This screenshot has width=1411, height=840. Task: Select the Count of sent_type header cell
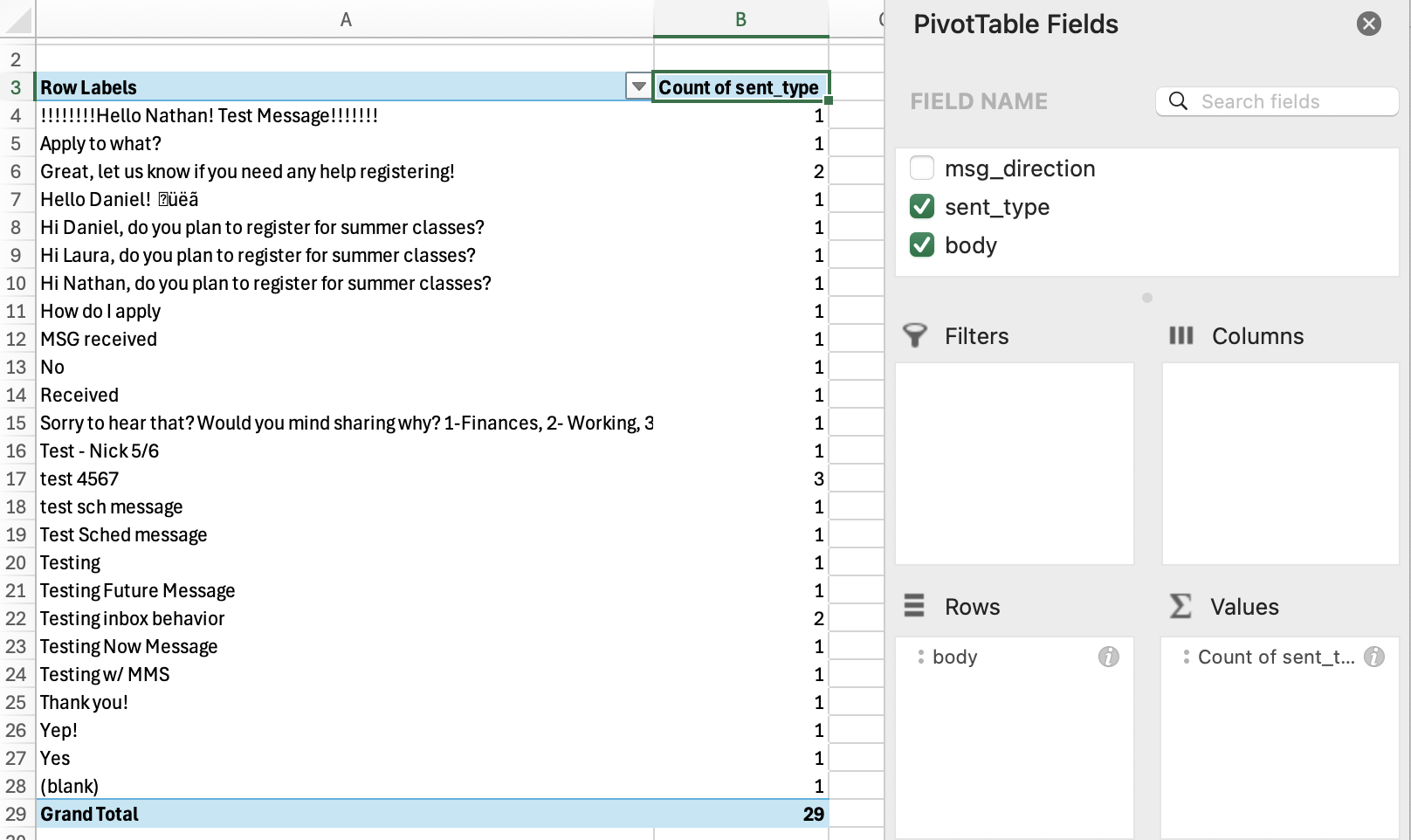(x=740, y=87)
